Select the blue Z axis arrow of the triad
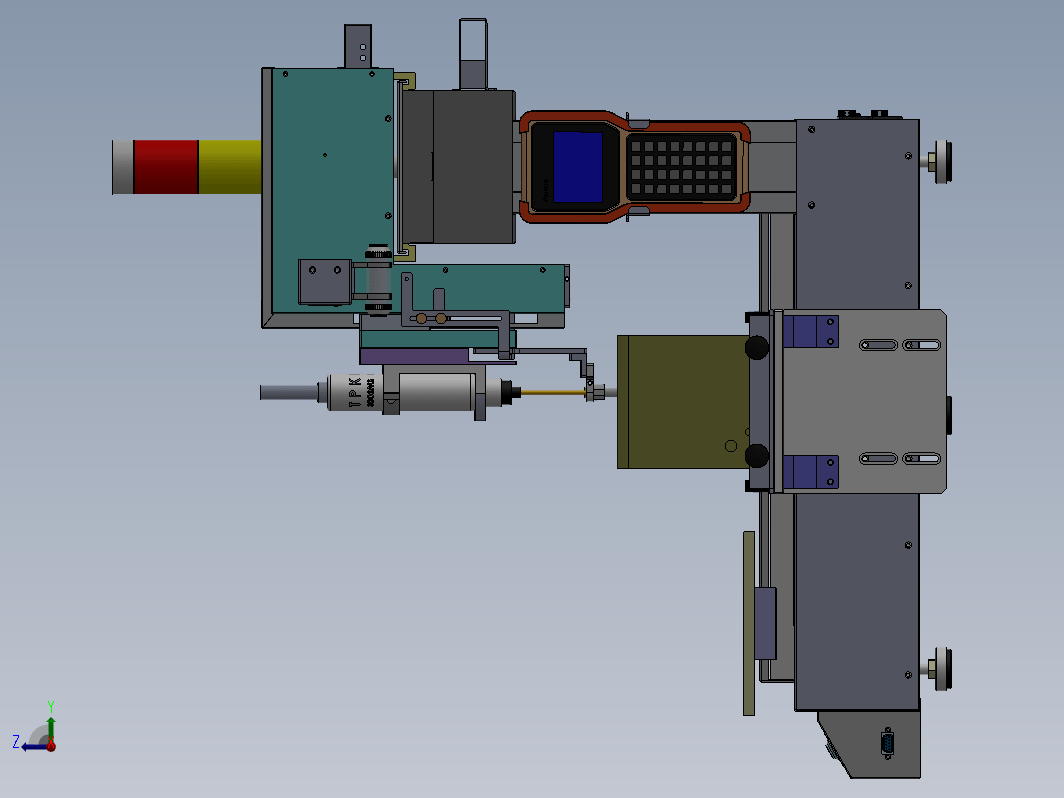The height and width of the screenshot is (798, 1064). click(33, 747)
